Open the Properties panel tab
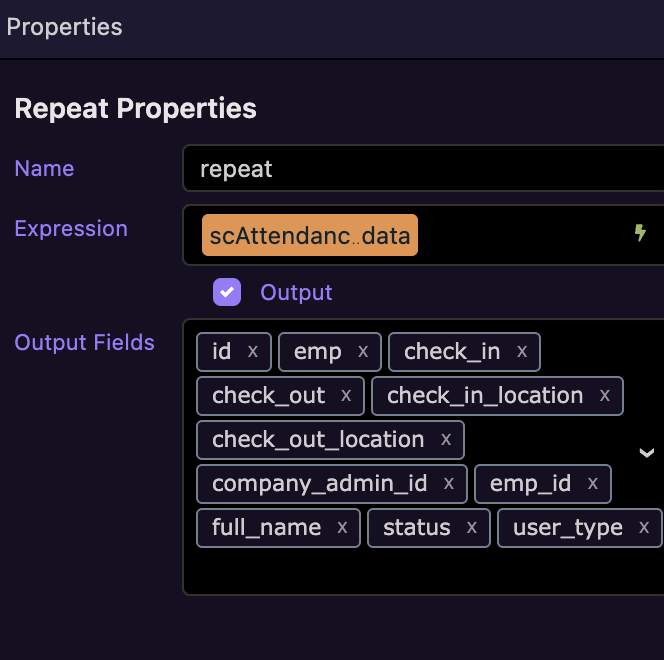Viewport: 664px width, 660px height. [x=65, y=27]
